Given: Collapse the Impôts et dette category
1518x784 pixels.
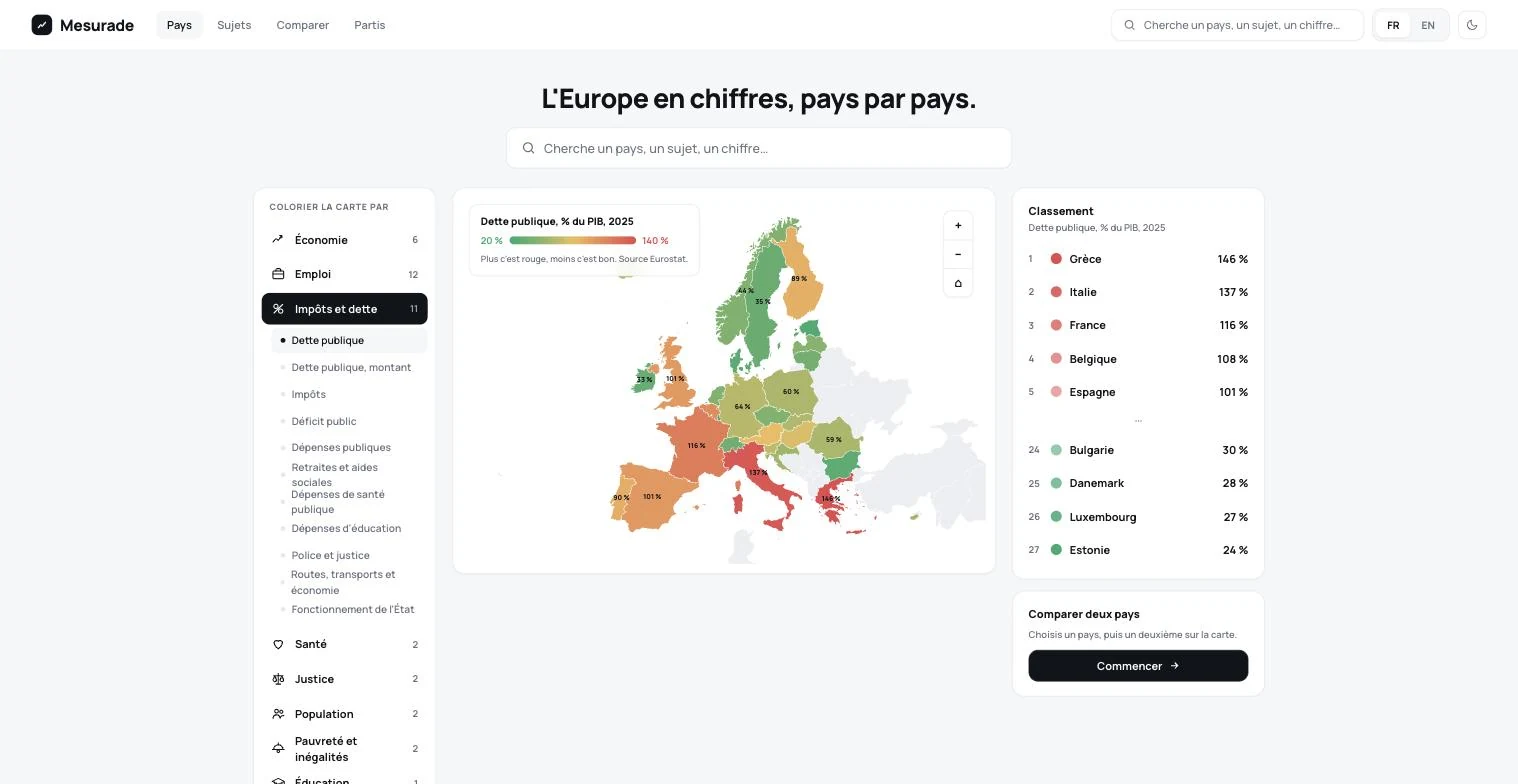Looking at the screenshot, I should pyautogui.click(x=345, y=309).
